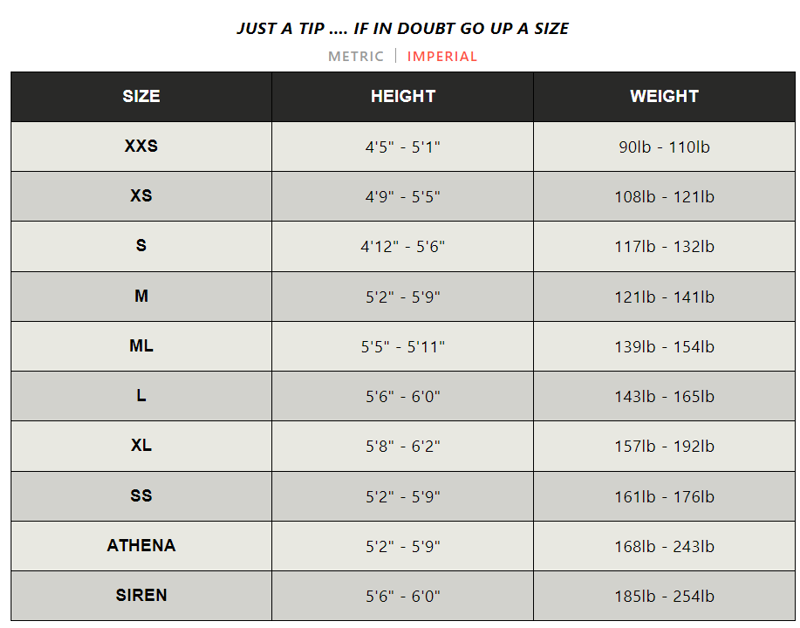
Task: Click the HEIGHT column header
Action: [x=401, y=96]
